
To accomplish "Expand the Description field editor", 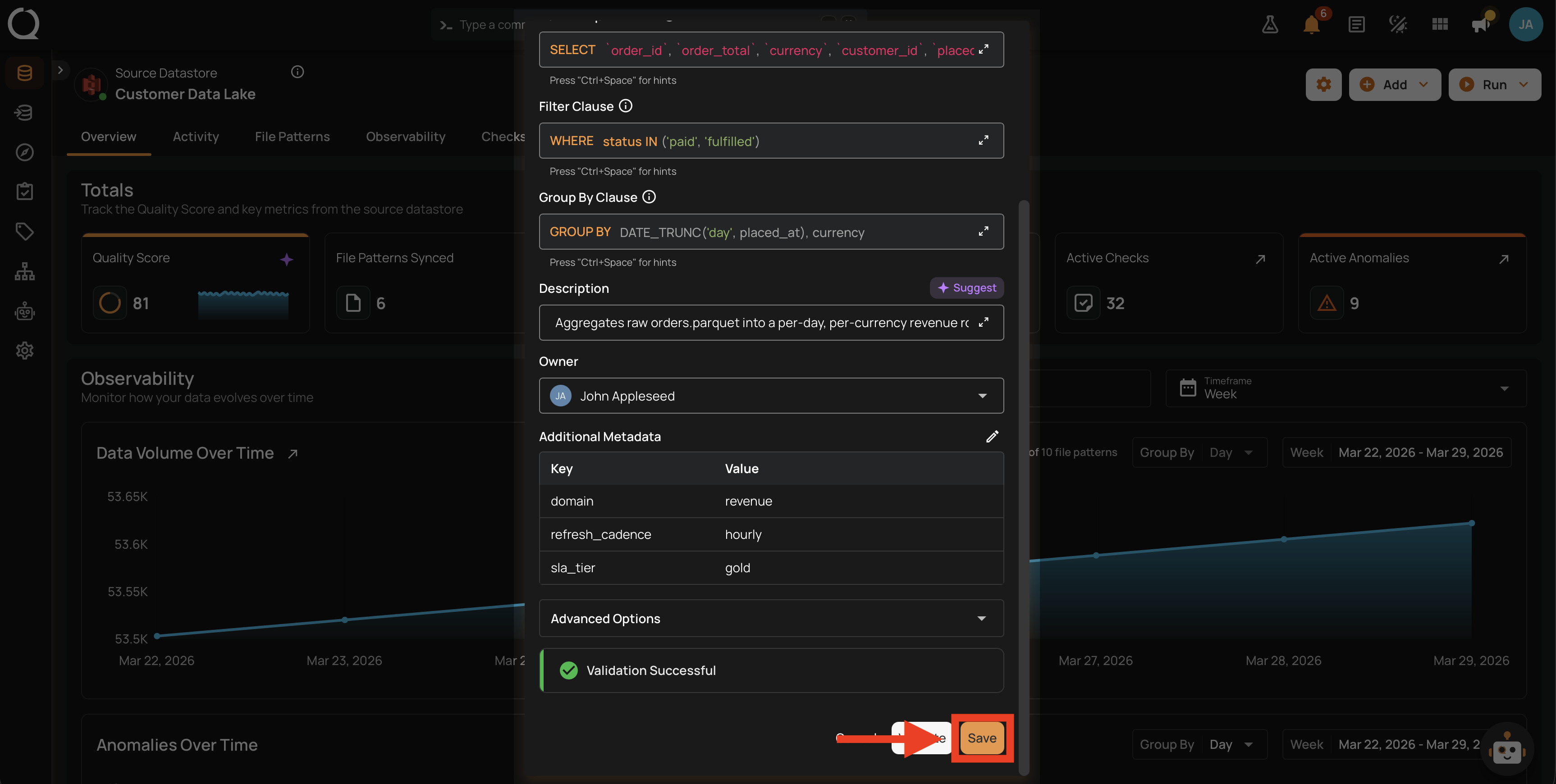I will (x=984, y=323).
